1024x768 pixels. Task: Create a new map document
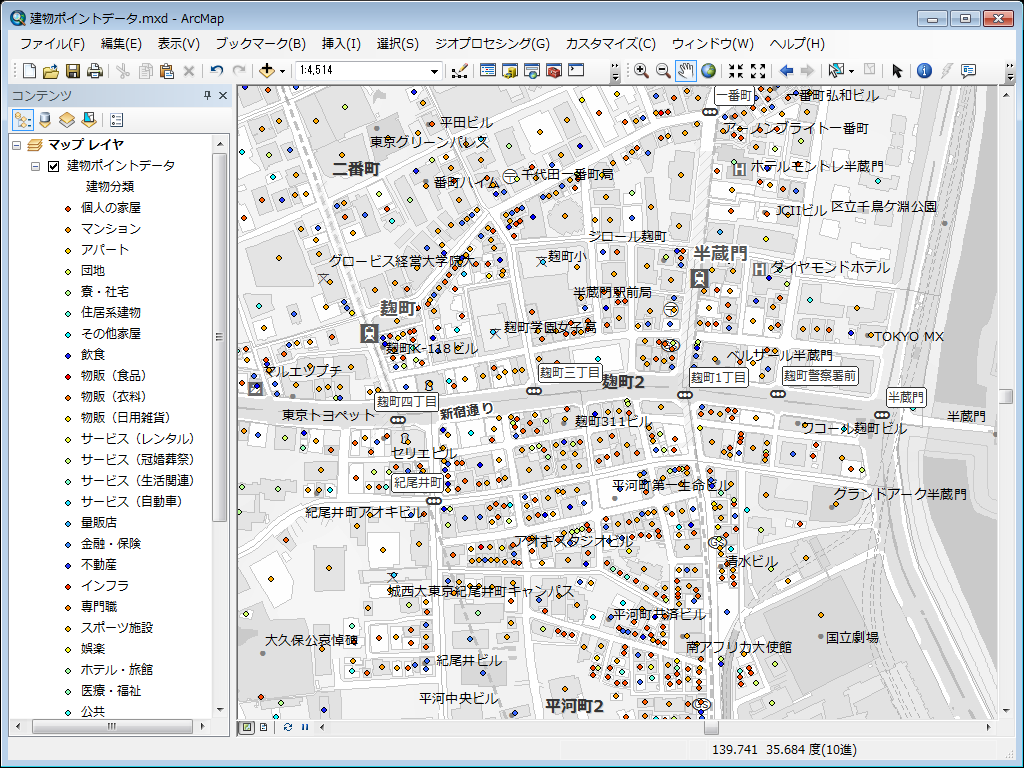coord(29,71)
